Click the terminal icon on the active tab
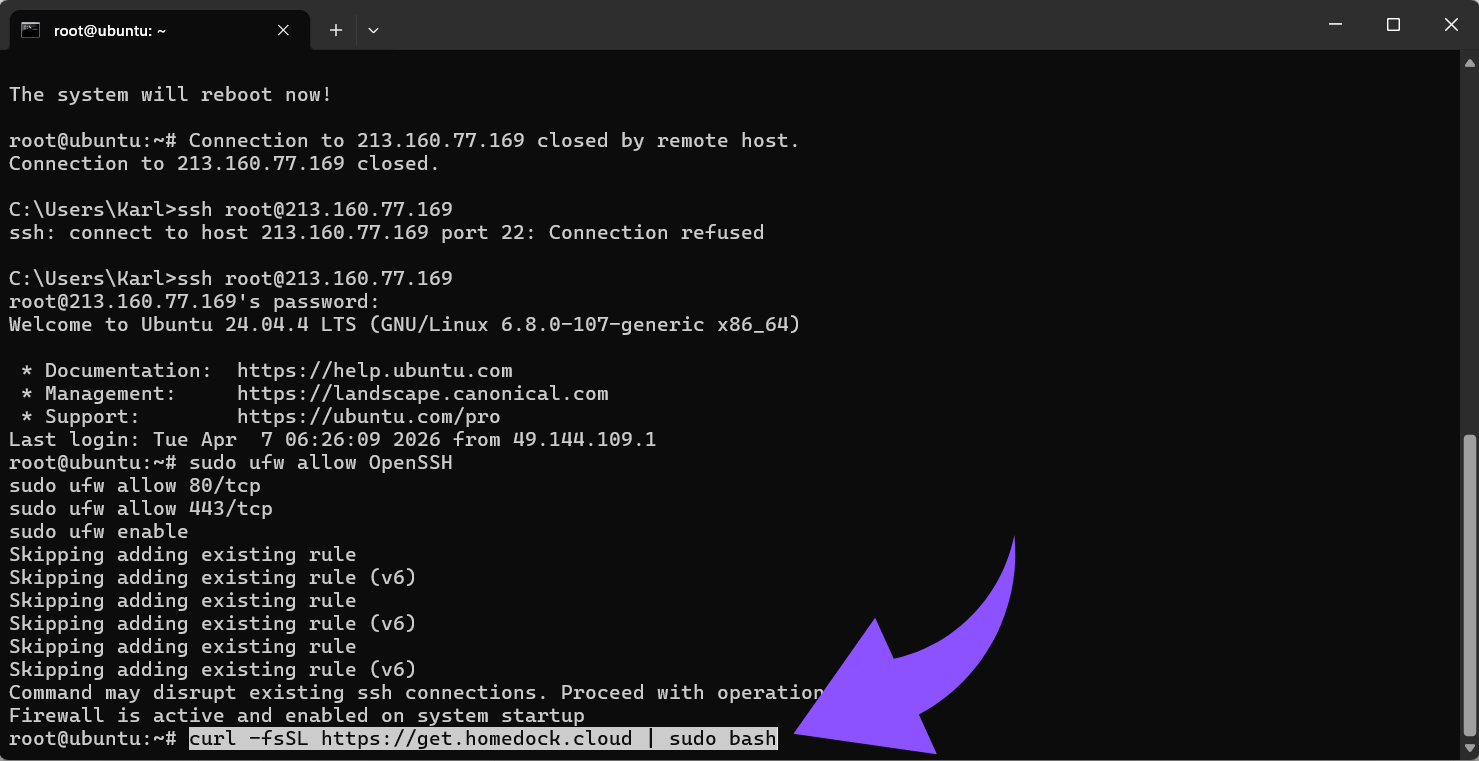The width and height of the screenshot is (1479, 761). [28, 30]
